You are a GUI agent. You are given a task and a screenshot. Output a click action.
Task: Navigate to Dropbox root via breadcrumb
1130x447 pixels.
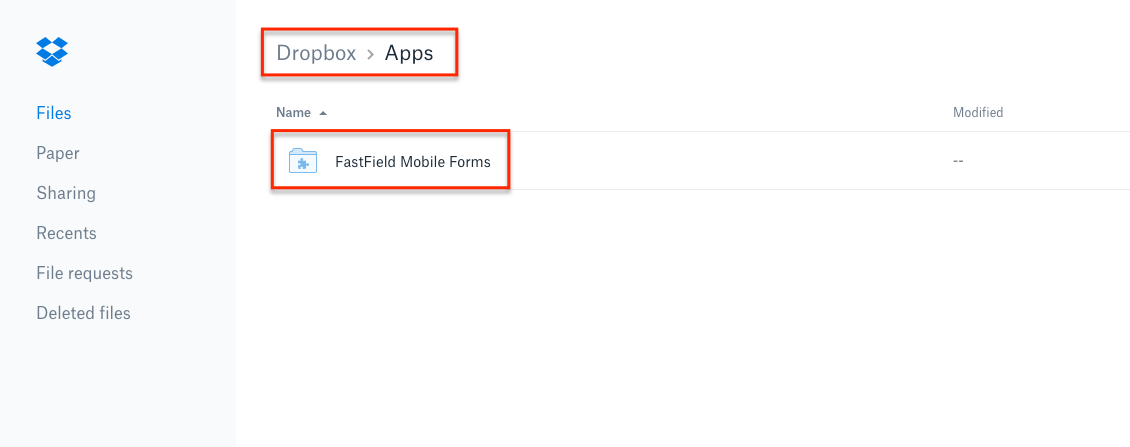coord(316,53)
